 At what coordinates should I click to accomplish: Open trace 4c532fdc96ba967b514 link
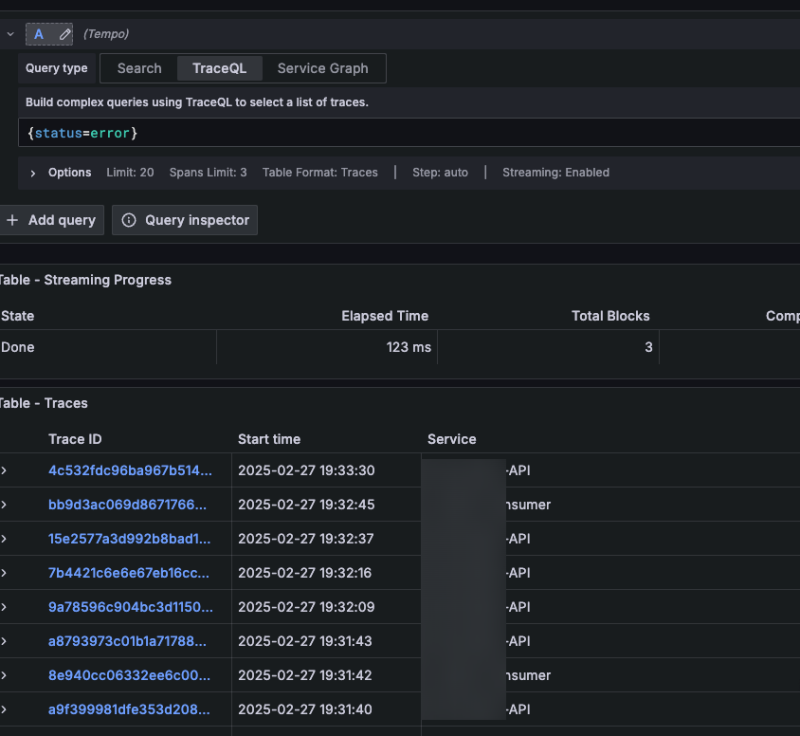click(130, 470)
